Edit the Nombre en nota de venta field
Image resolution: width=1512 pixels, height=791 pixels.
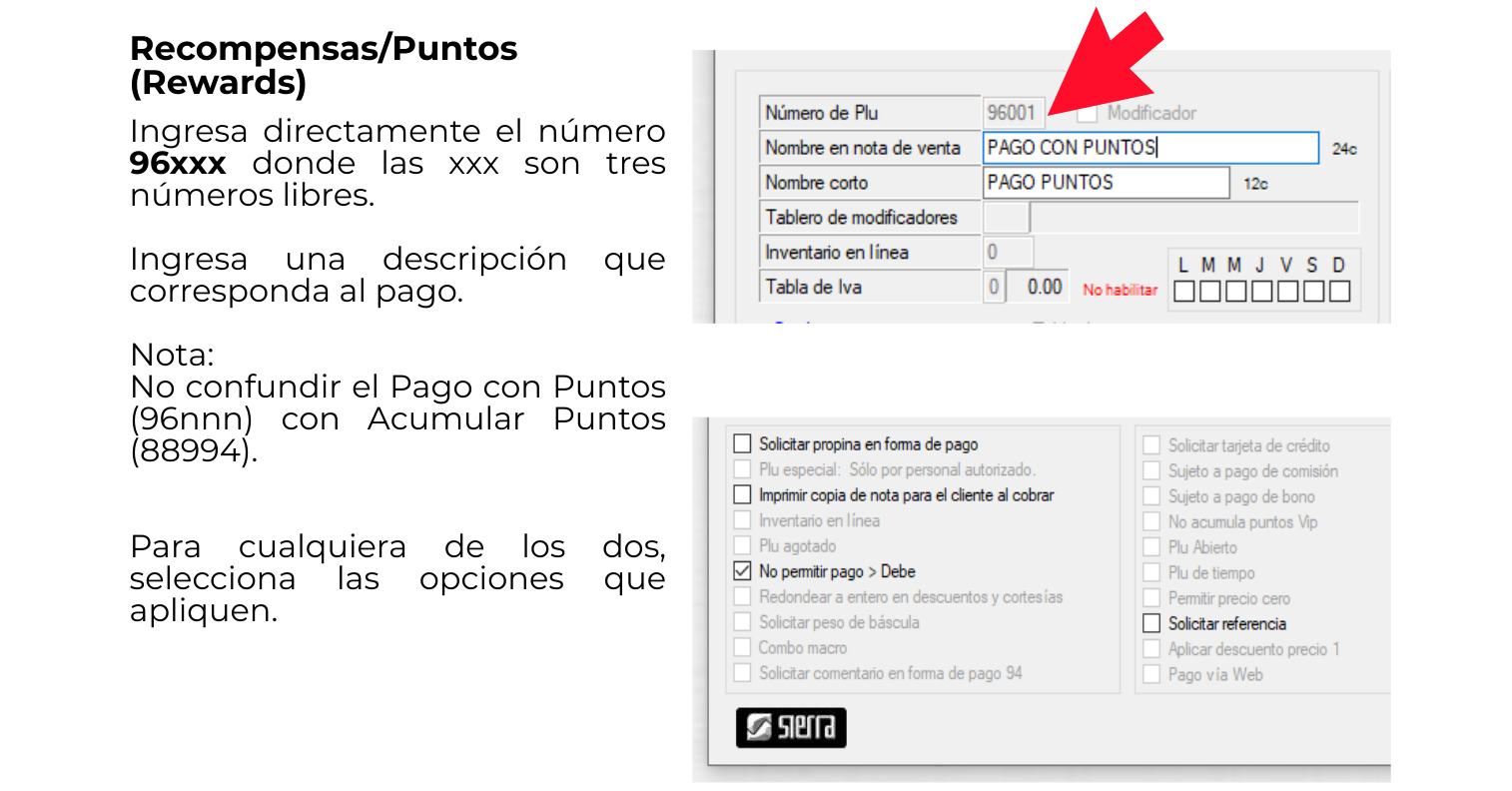pos(1149,148)
